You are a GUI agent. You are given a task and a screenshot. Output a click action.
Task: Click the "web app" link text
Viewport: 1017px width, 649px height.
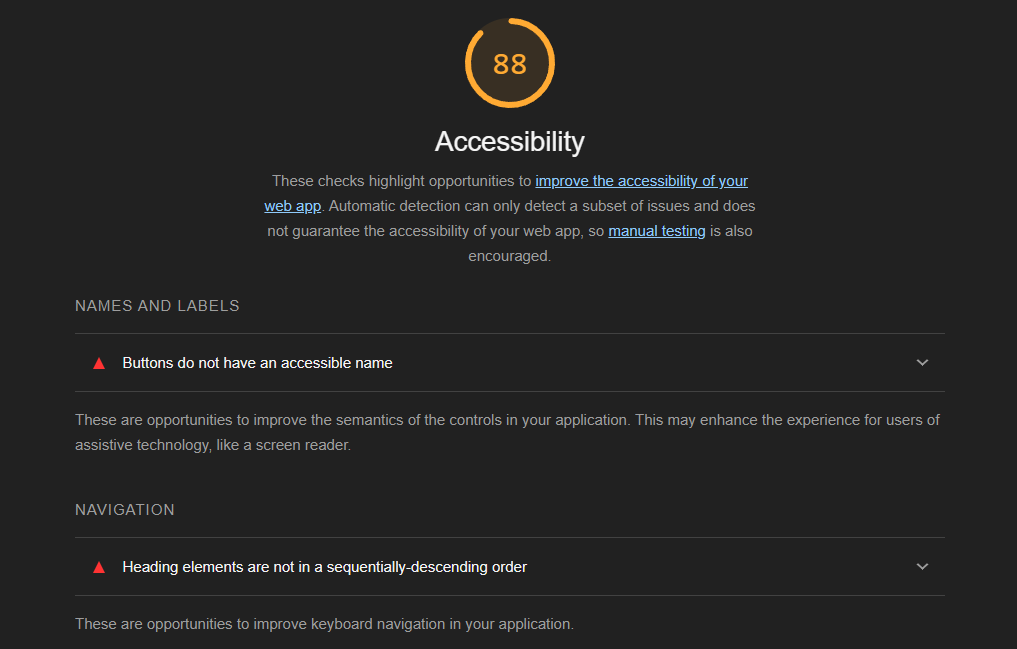(292, 206)
